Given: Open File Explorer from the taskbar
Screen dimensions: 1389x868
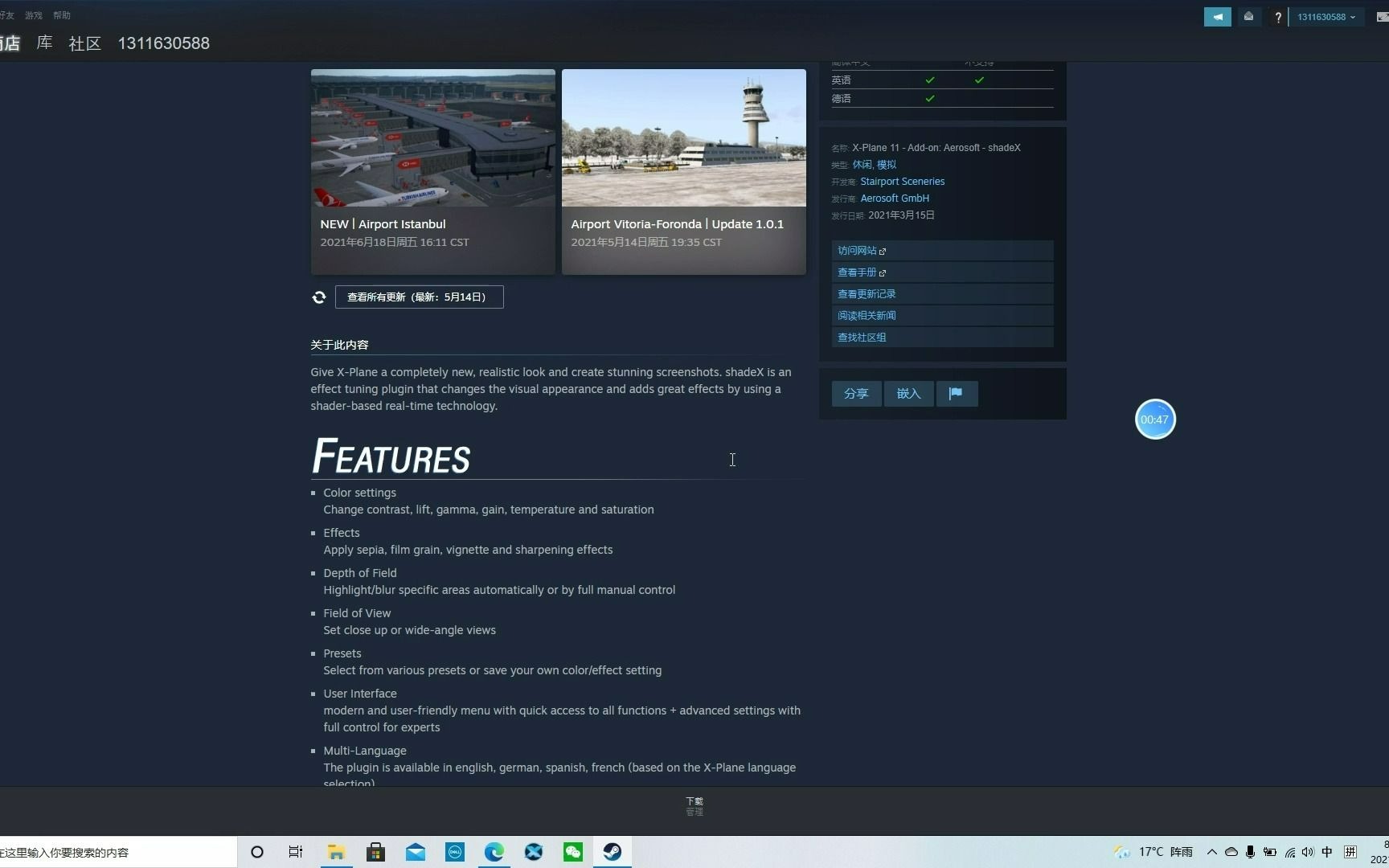Looking at the screenshot, I should tap(336, 852).
